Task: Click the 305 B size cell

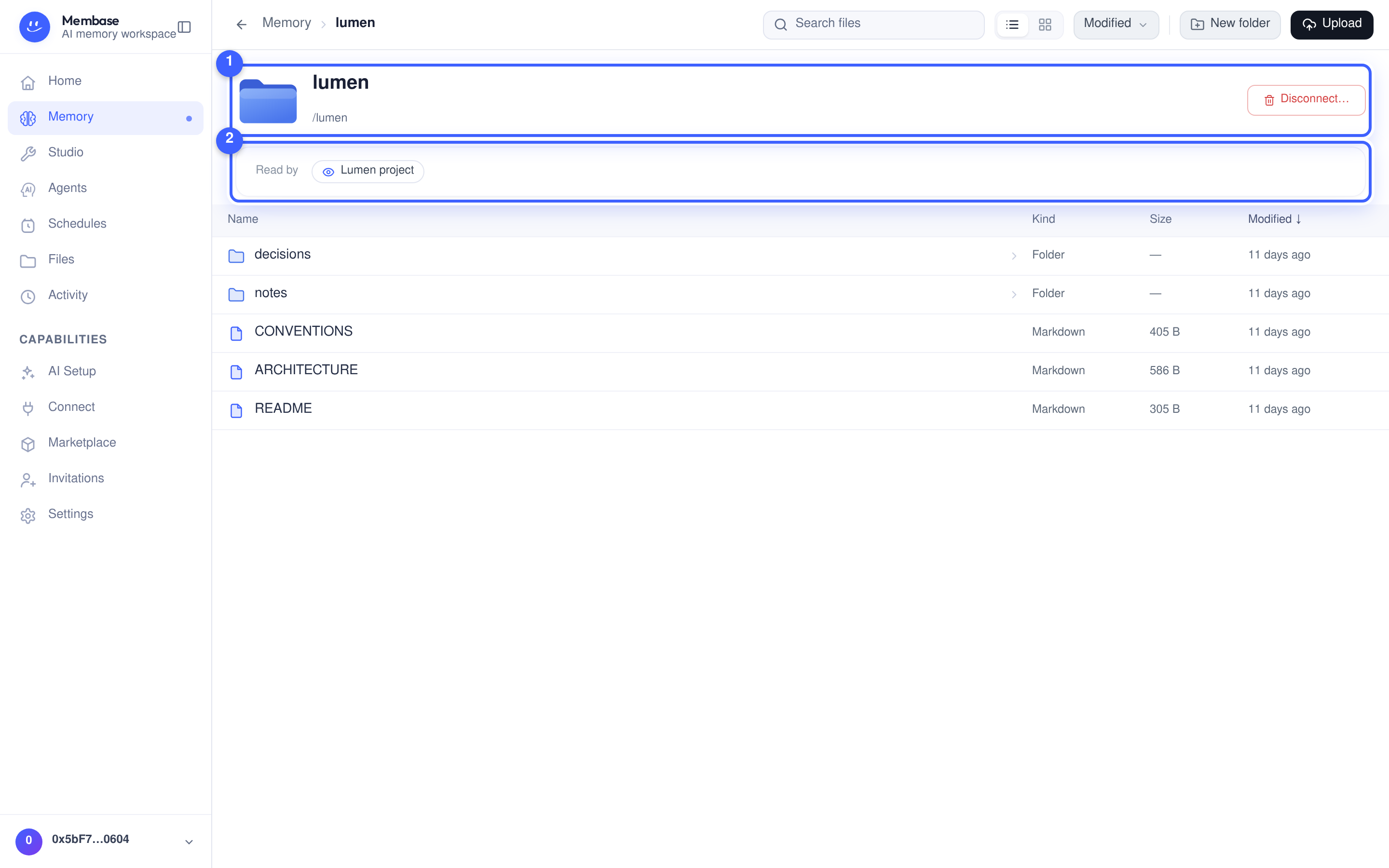Action: [1164, 409]
